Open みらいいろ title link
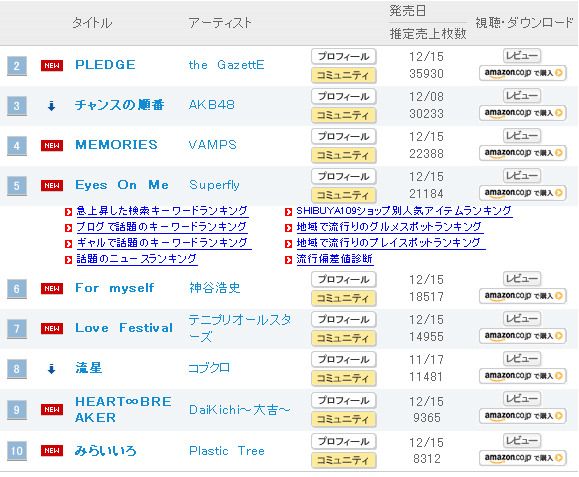This screenshot has width=579, height=477. (106, 451)
